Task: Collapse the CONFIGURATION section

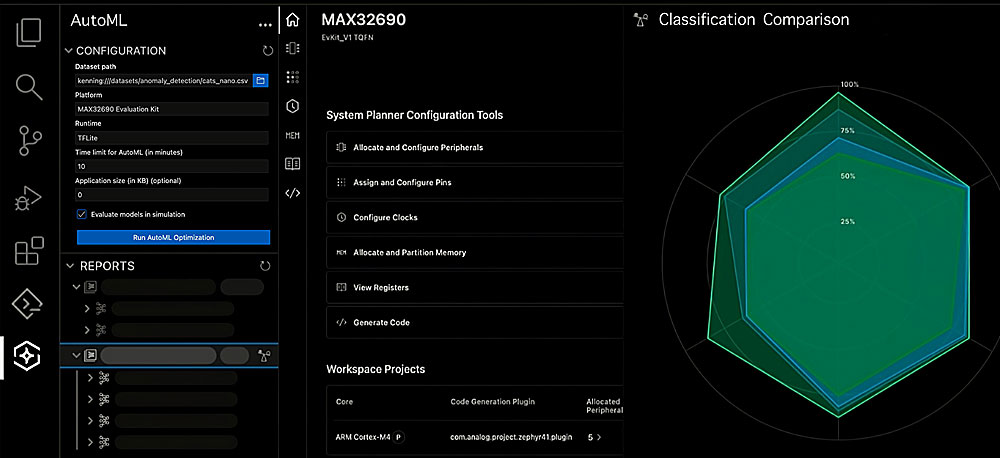Action: [68, 51]
